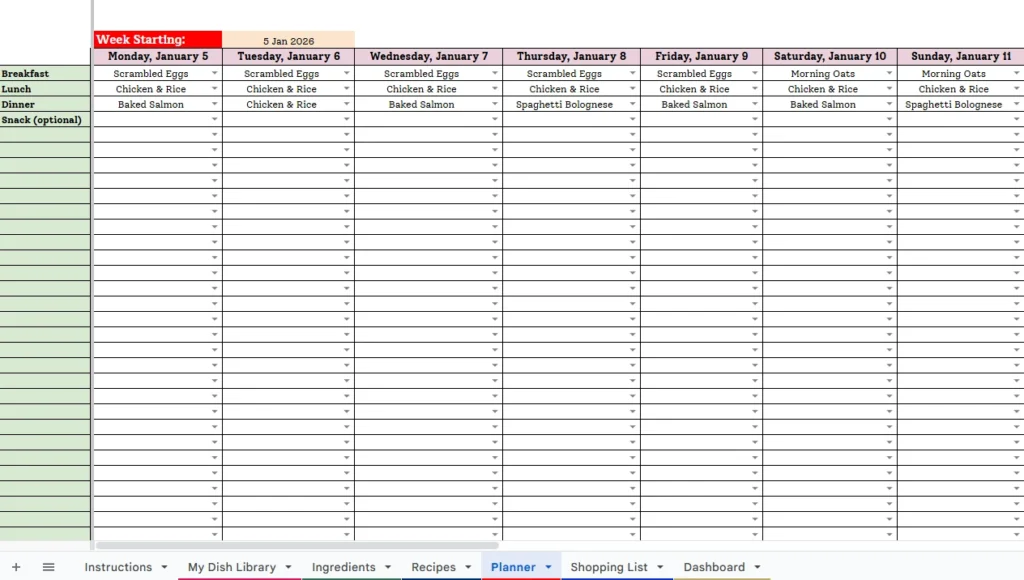Screen dimensions: 1024x580
Task: Switch to the My Dish Library tab
Action: point(230,567)
